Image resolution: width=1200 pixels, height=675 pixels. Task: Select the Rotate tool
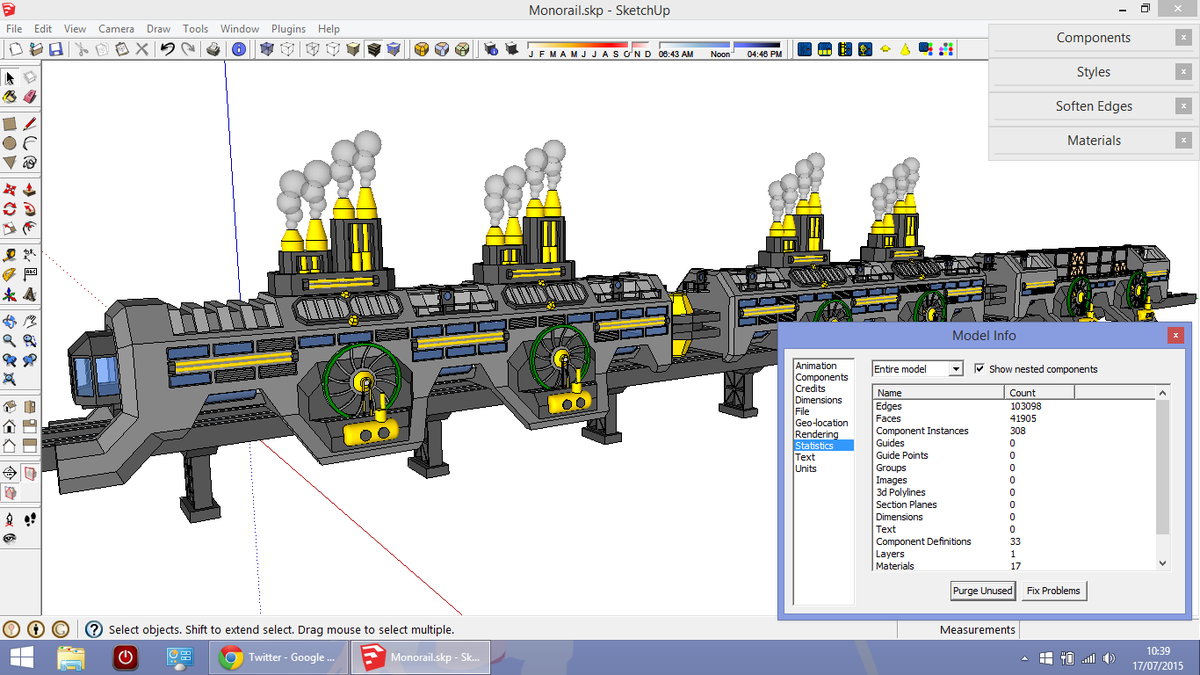(9, 208)
